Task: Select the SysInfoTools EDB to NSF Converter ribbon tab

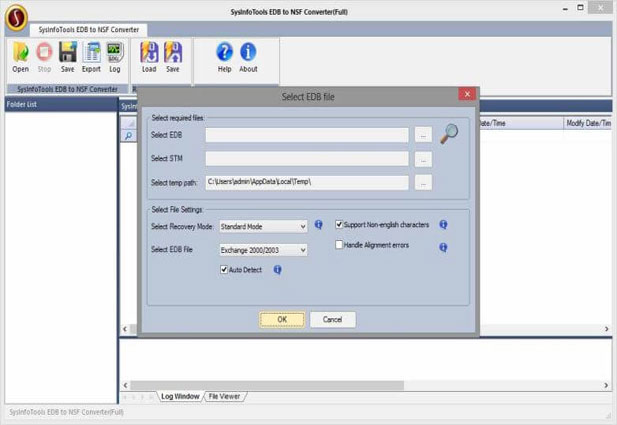Action: 89,30
